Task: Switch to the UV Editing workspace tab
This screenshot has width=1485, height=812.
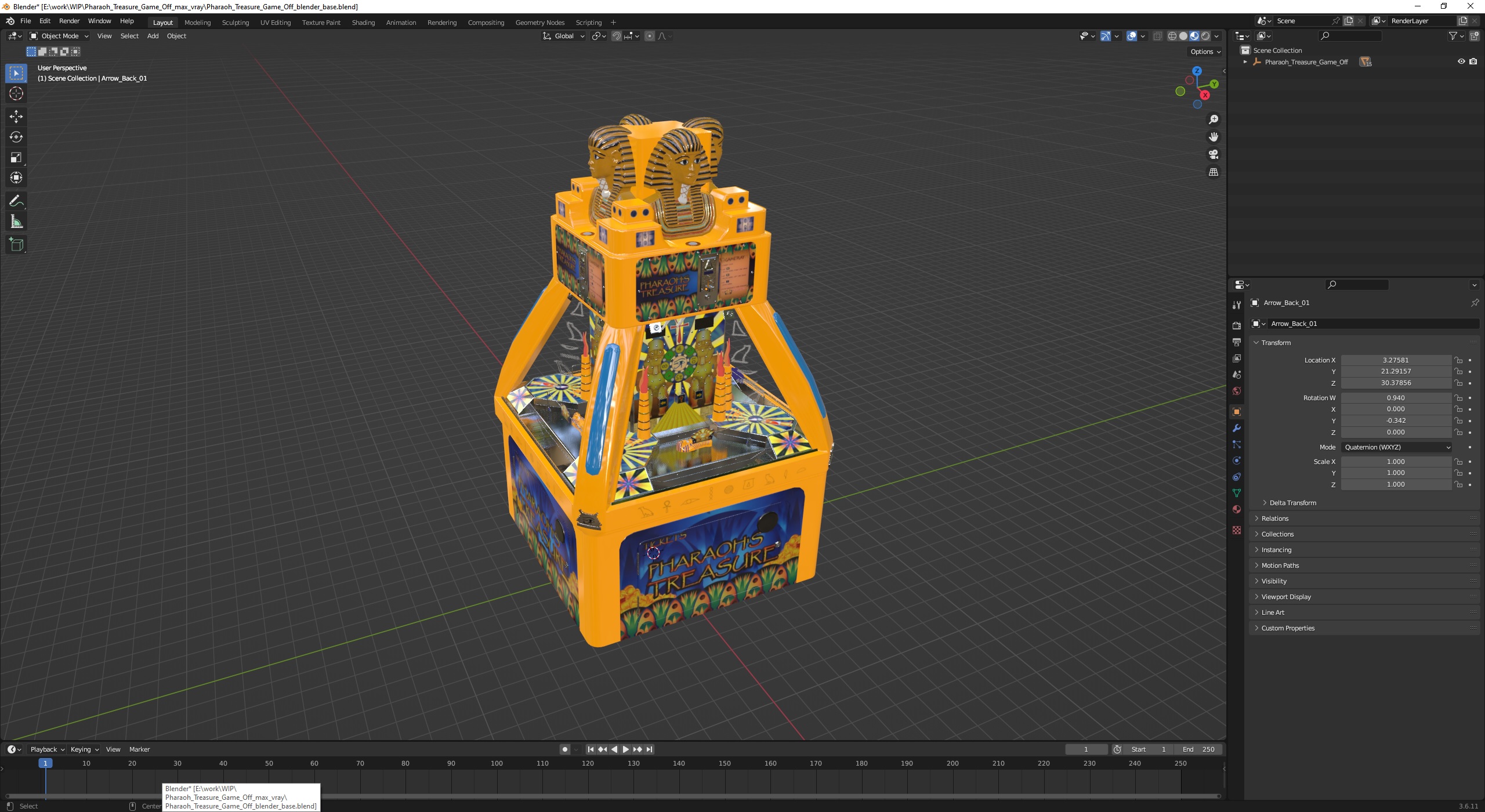Action: [275, 23]
